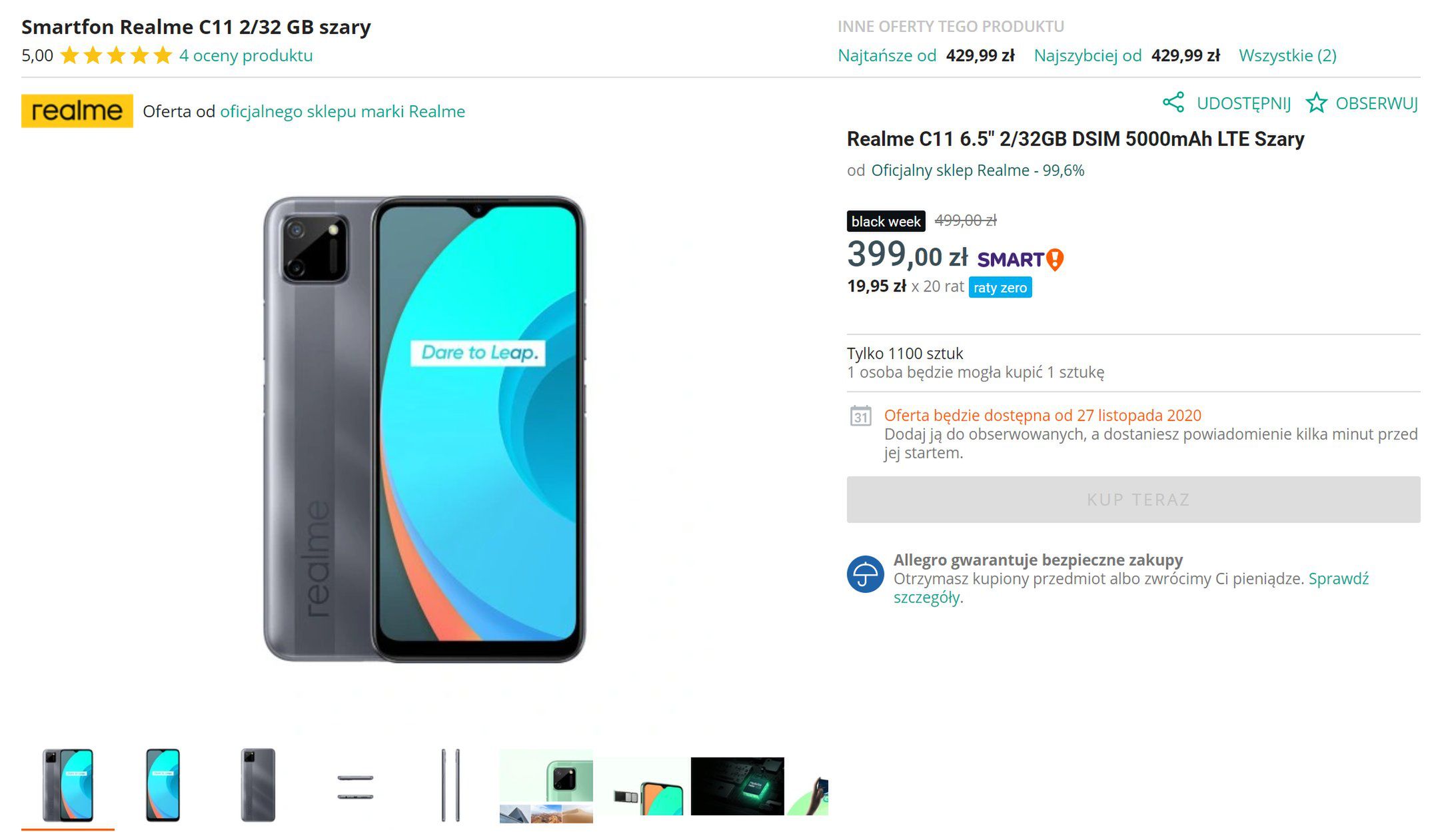The image size is (1436, 840).
Task: Show Wszystkie (2) offers
Action: click(1287, 55)
